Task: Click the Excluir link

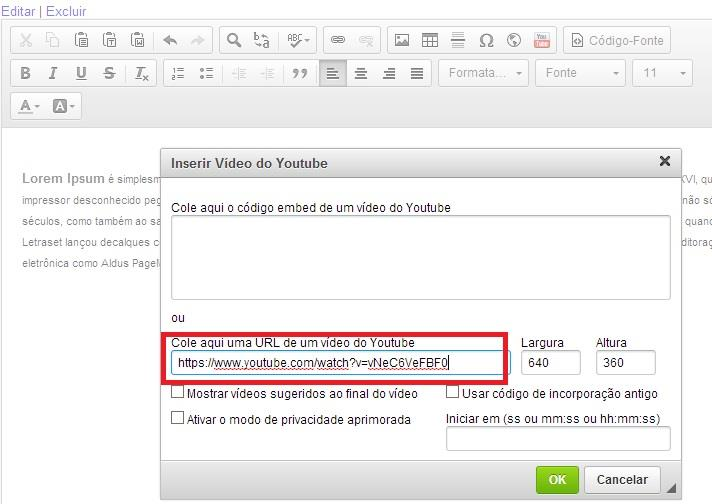Action: [66, 11]
